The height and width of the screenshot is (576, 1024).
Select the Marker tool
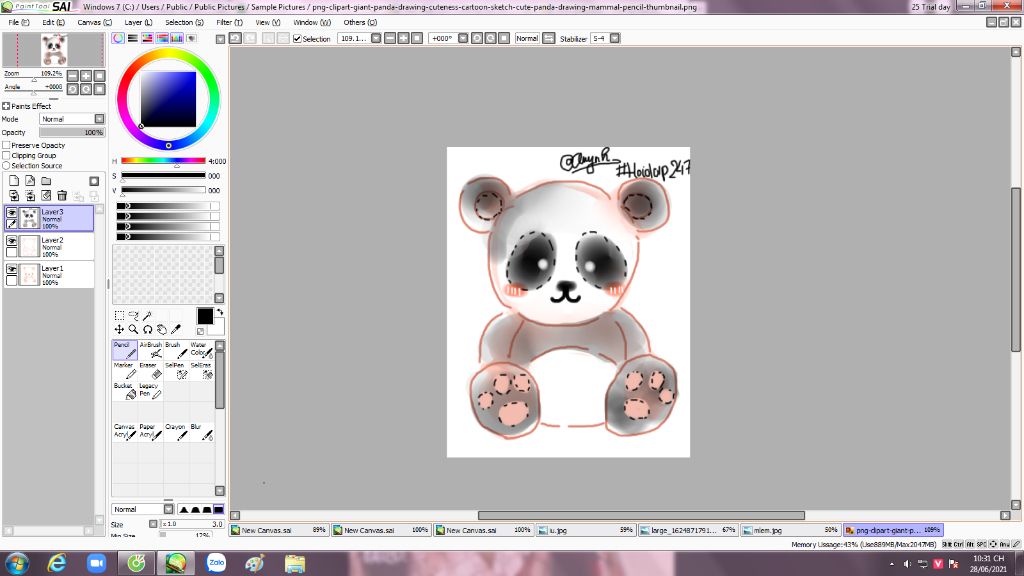coord(125,370)
